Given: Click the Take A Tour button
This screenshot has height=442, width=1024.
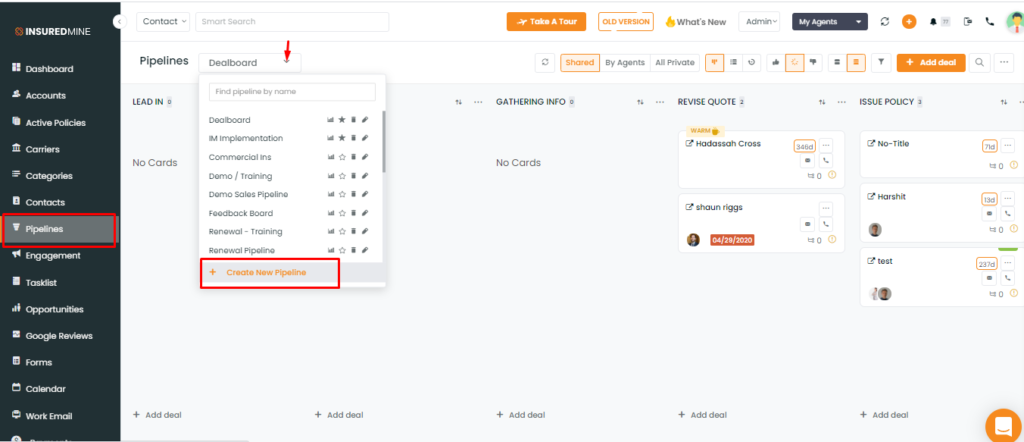Looking at the screenshot, I should [x=547, y=22].
